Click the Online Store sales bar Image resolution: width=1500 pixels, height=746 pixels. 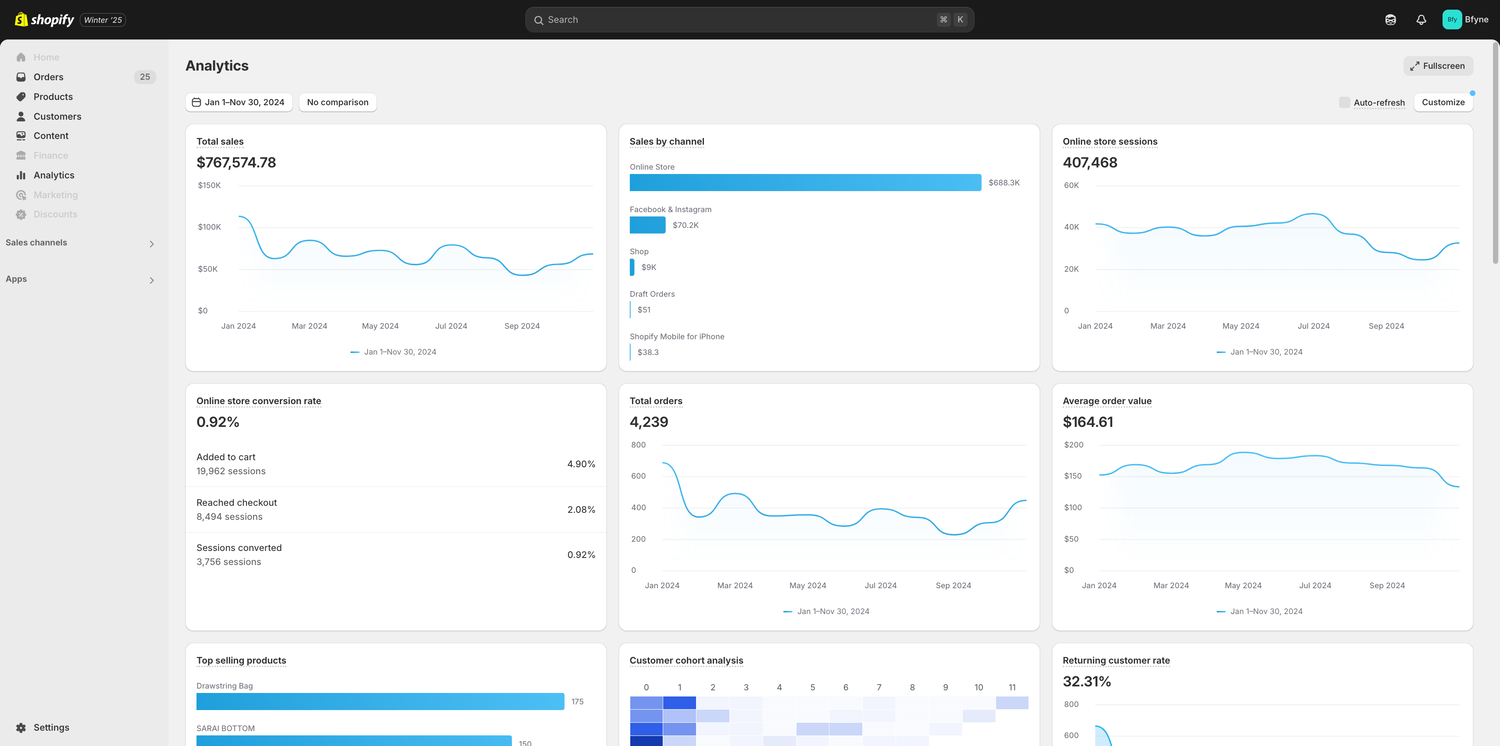[x=806, y=183]
